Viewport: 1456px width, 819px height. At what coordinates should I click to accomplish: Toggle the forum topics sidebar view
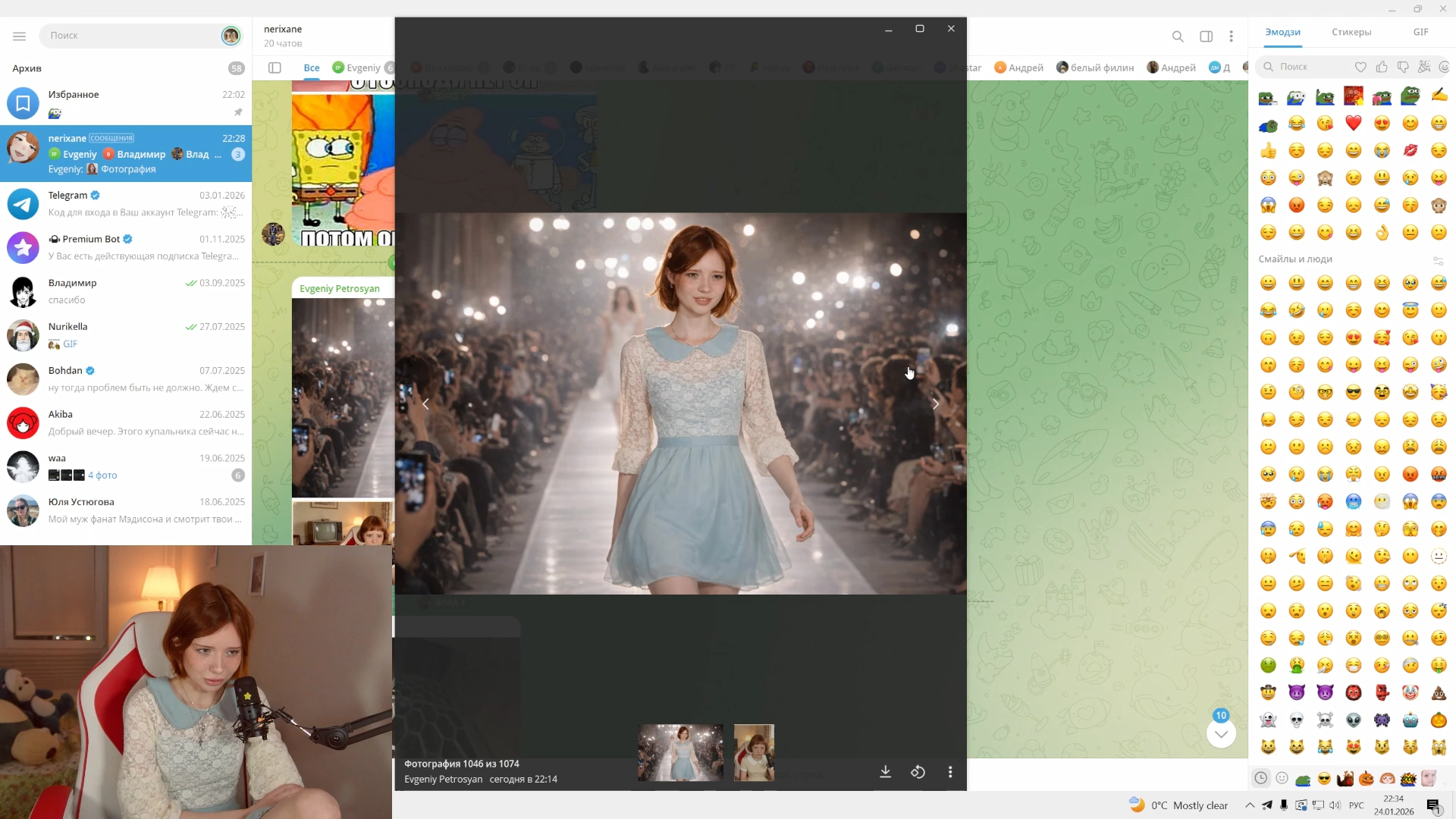(x=275, y=67)
